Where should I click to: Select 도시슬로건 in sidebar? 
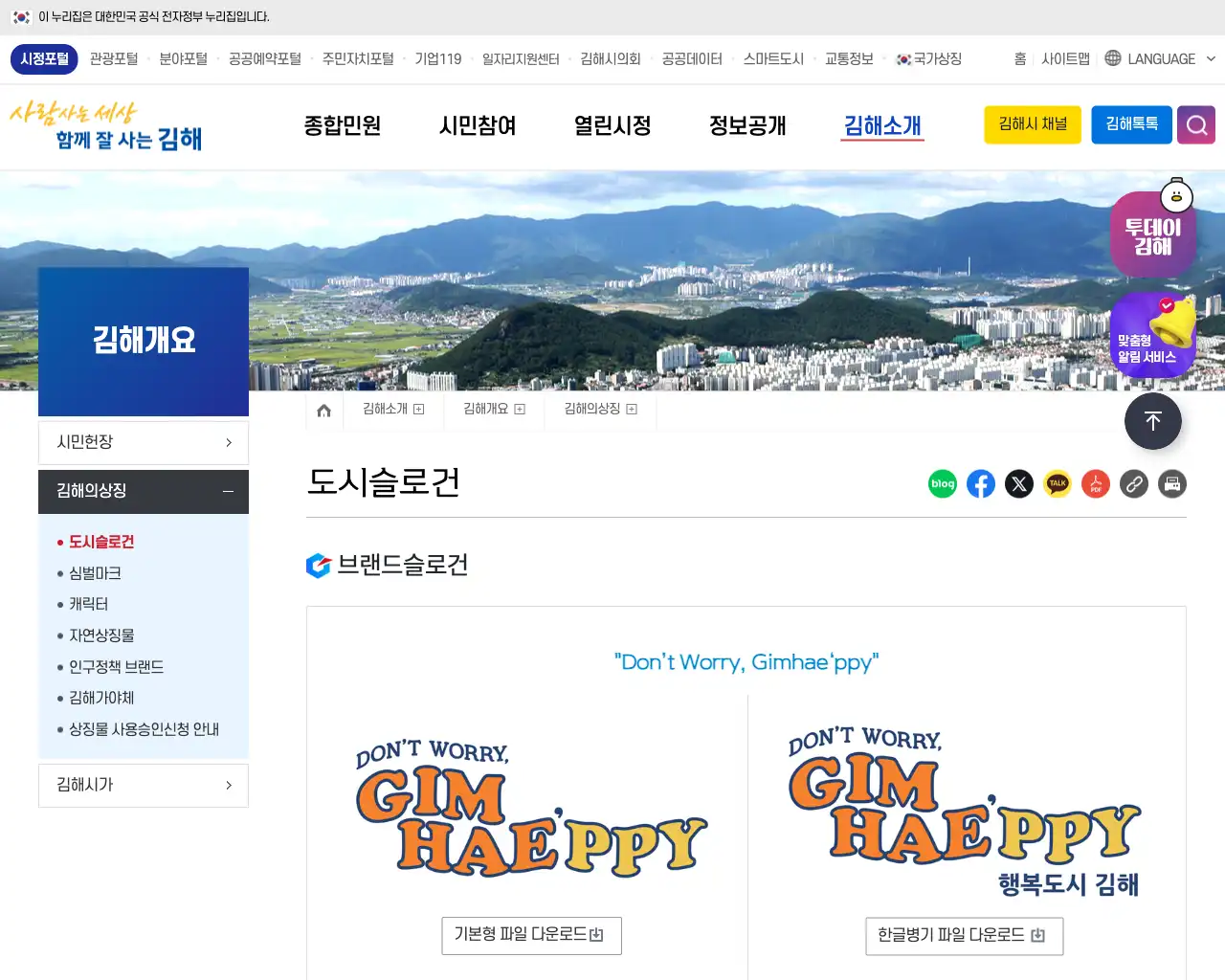click(101, 542)
